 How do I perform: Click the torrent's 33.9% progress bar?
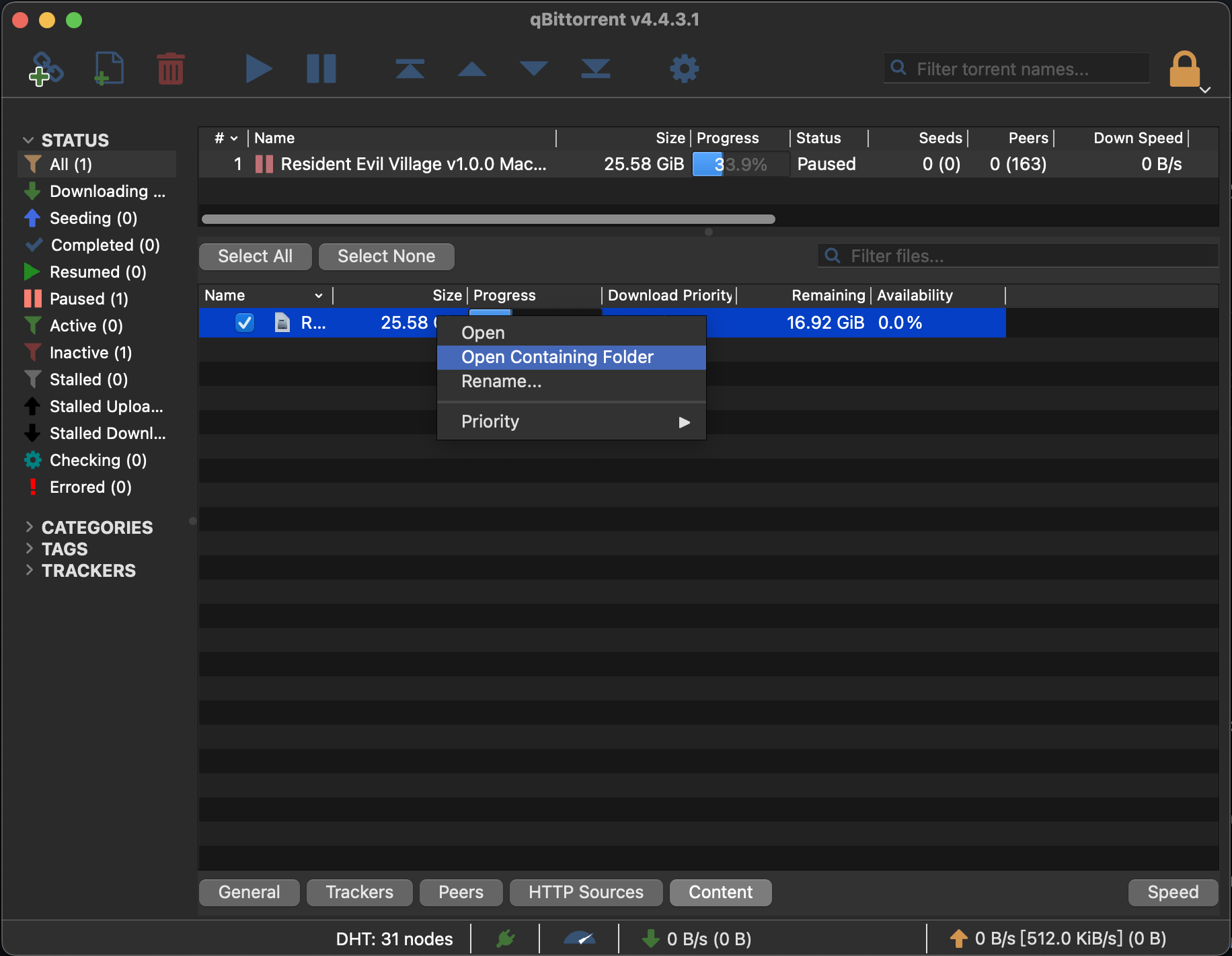pyautogui.click(x=740, y=163)
